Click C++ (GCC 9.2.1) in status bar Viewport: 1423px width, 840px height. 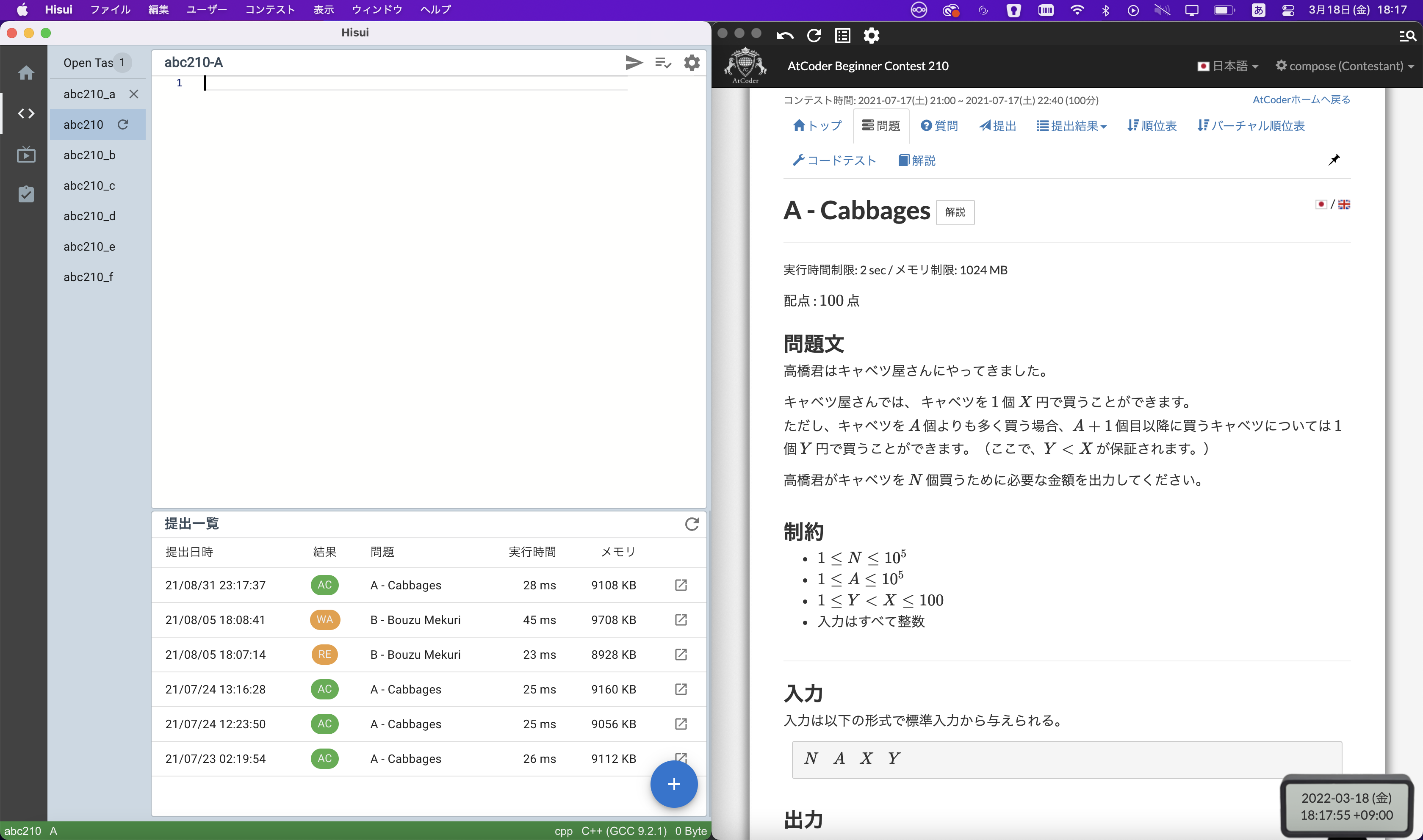[x=624, y=831]
